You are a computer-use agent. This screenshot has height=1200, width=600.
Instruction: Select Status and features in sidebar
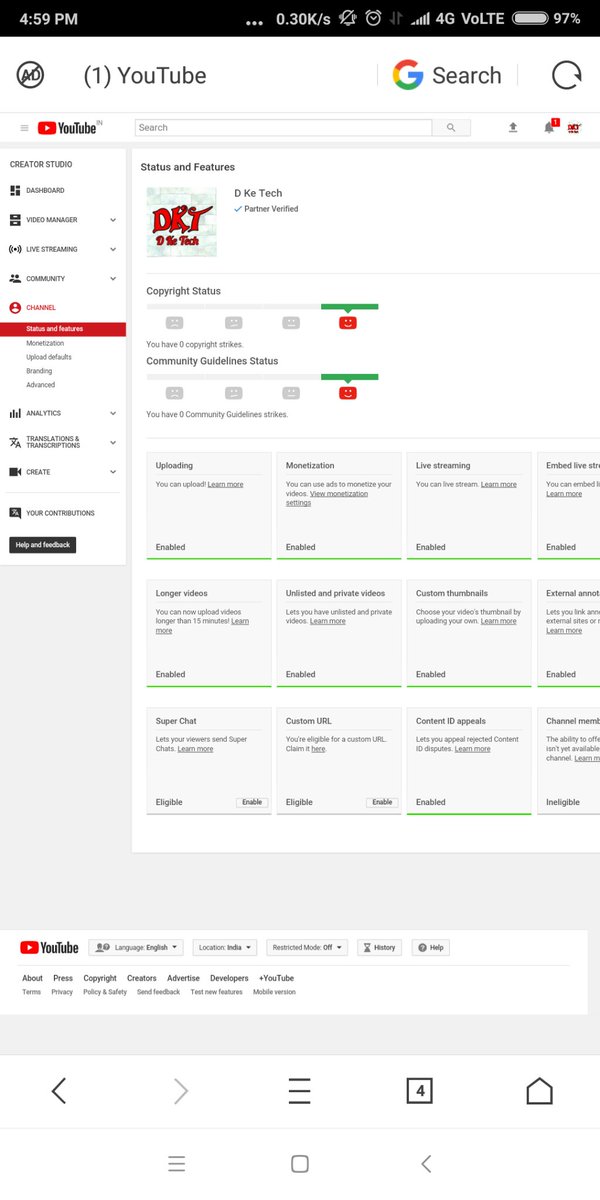tap(63, 329)
